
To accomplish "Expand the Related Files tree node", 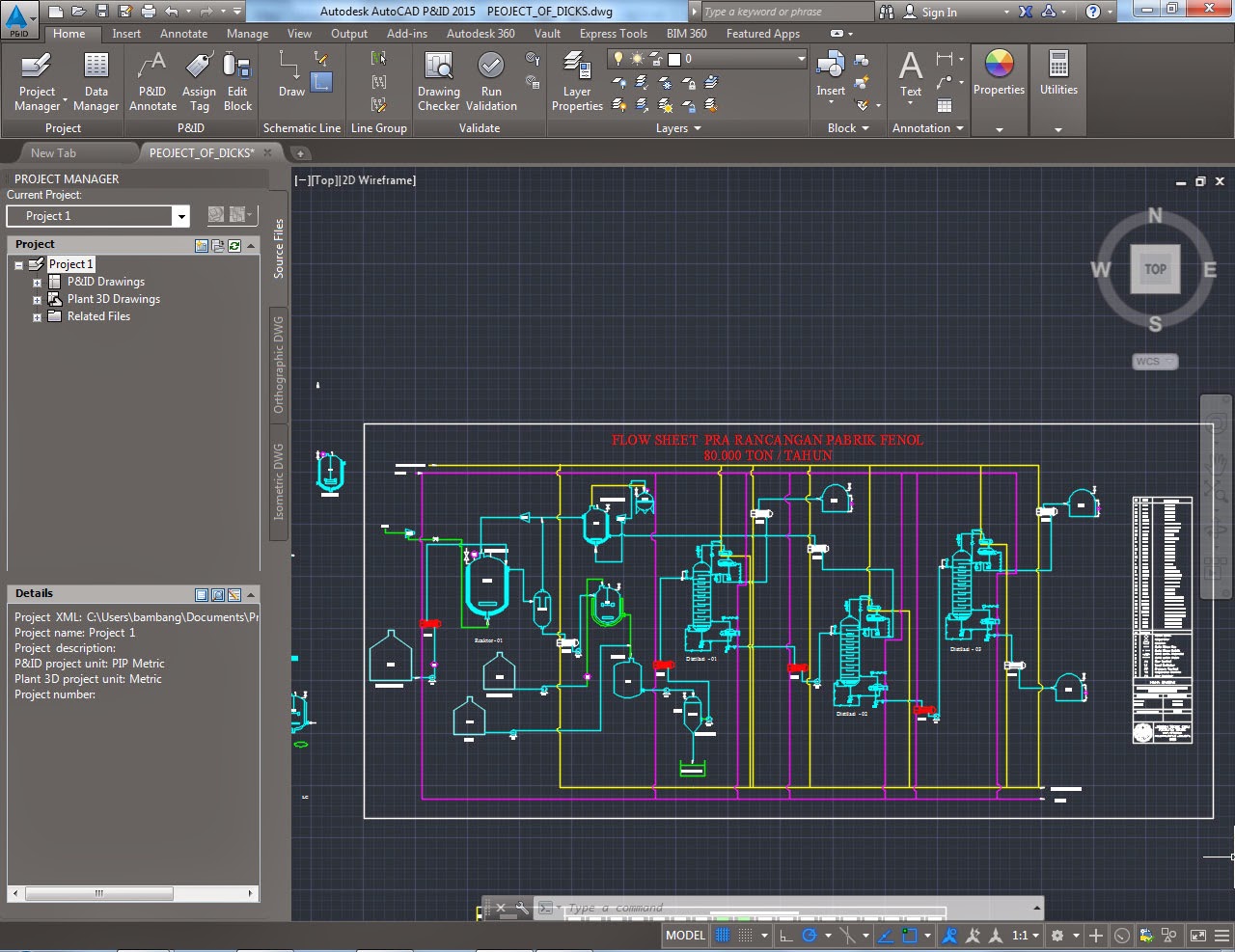I will [37, 317].
